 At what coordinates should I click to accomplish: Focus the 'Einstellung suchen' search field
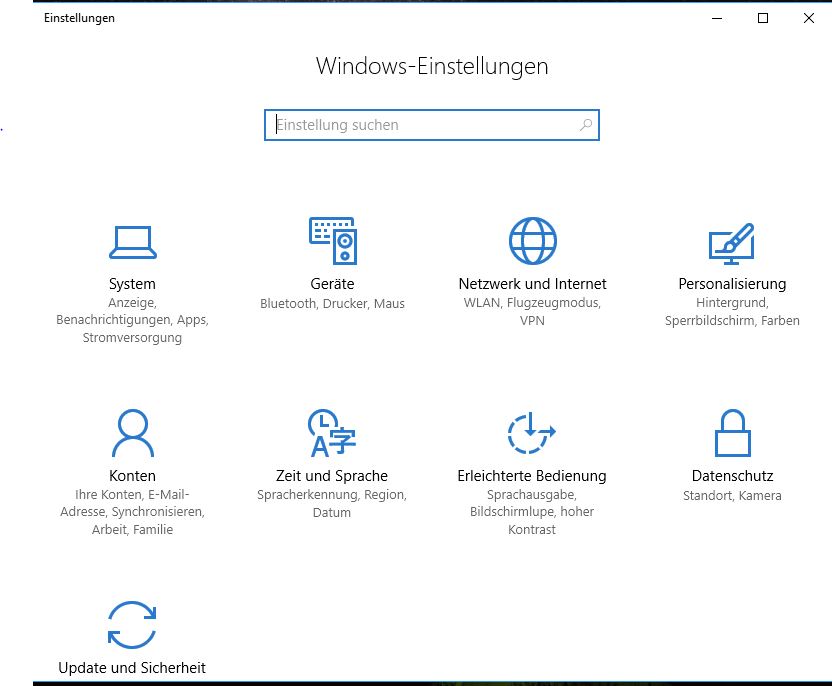coord(420,125)
